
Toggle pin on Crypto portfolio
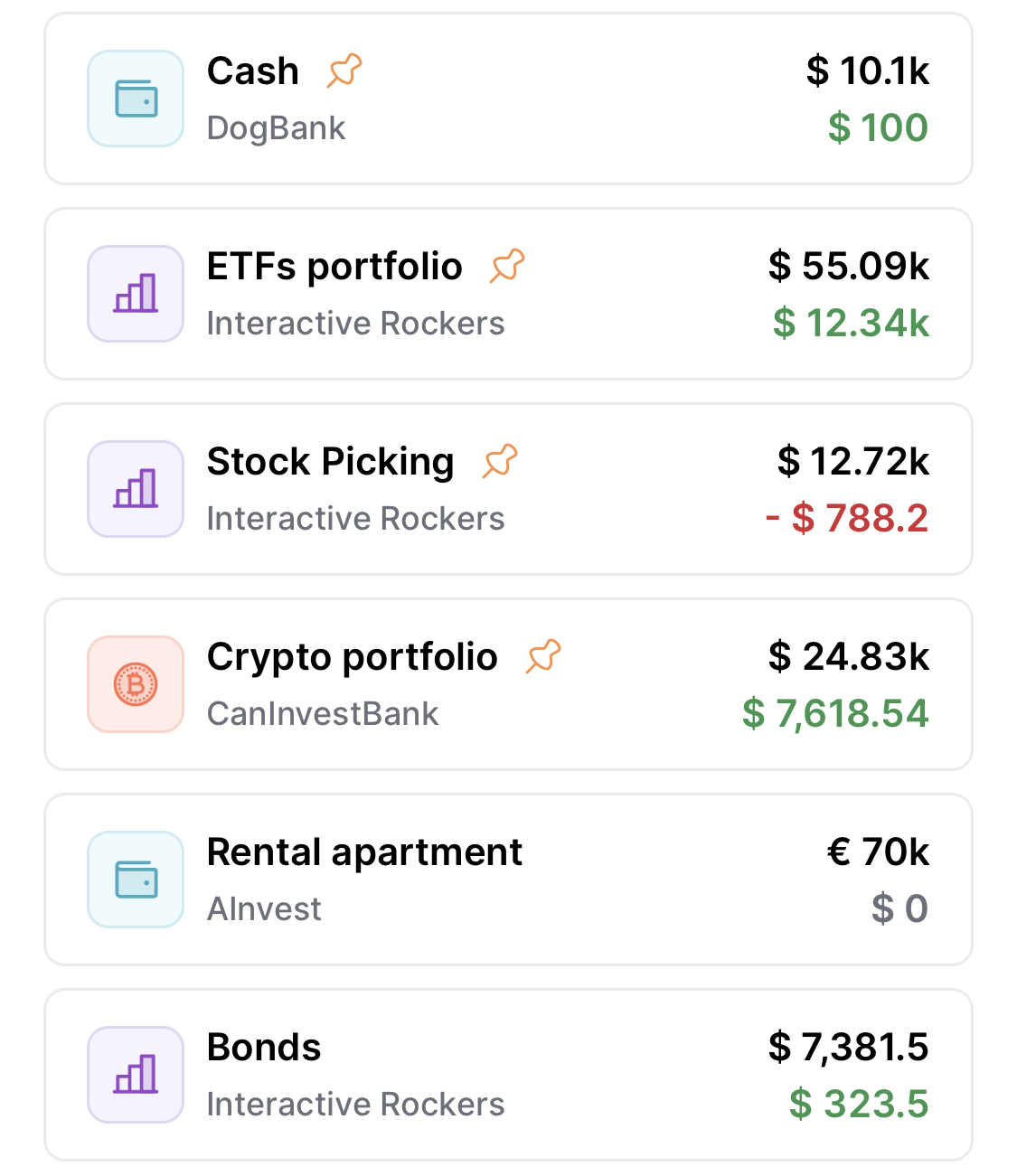point(543,656)
